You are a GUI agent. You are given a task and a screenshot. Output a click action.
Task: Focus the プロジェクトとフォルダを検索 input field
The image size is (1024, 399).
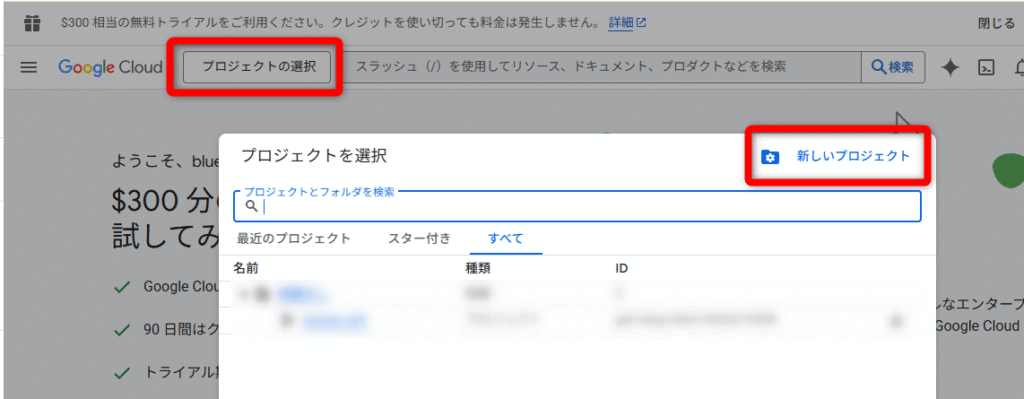pos(577,206)
